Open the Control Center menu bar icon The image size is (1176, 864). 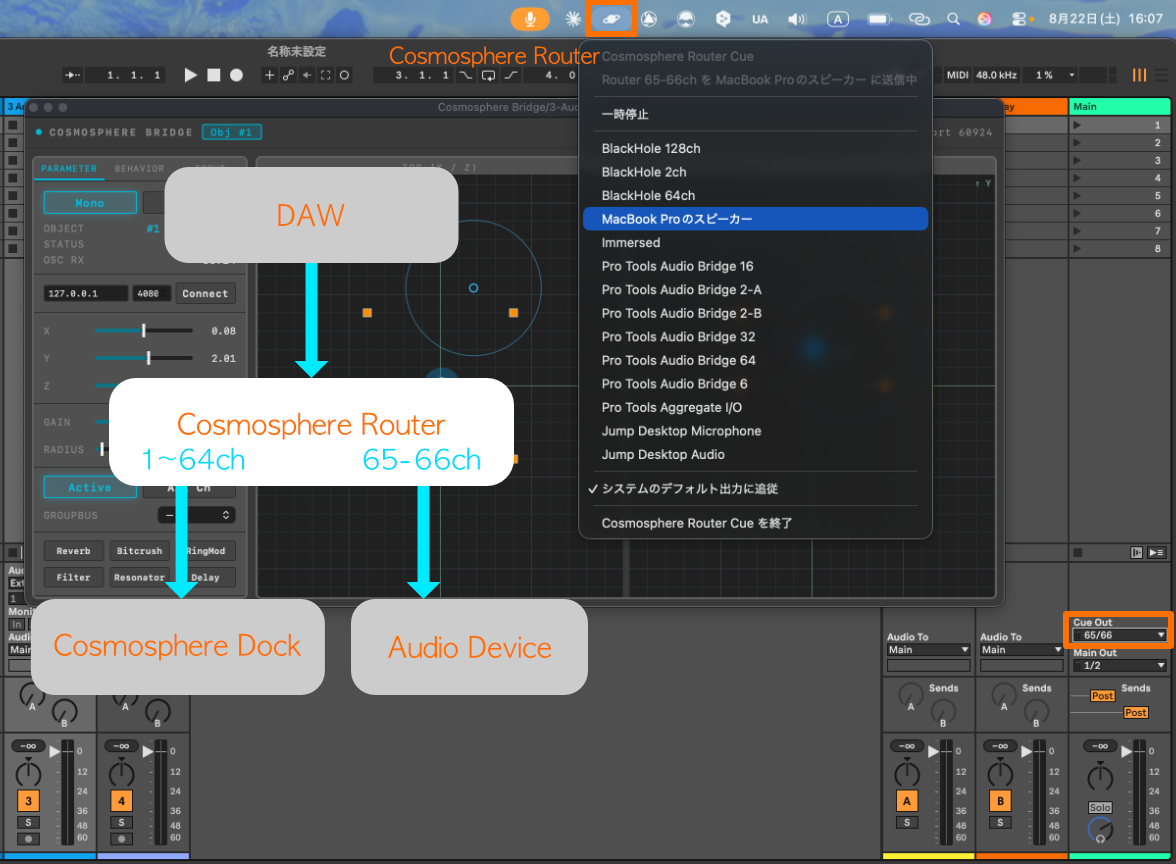click(1019, 19)
